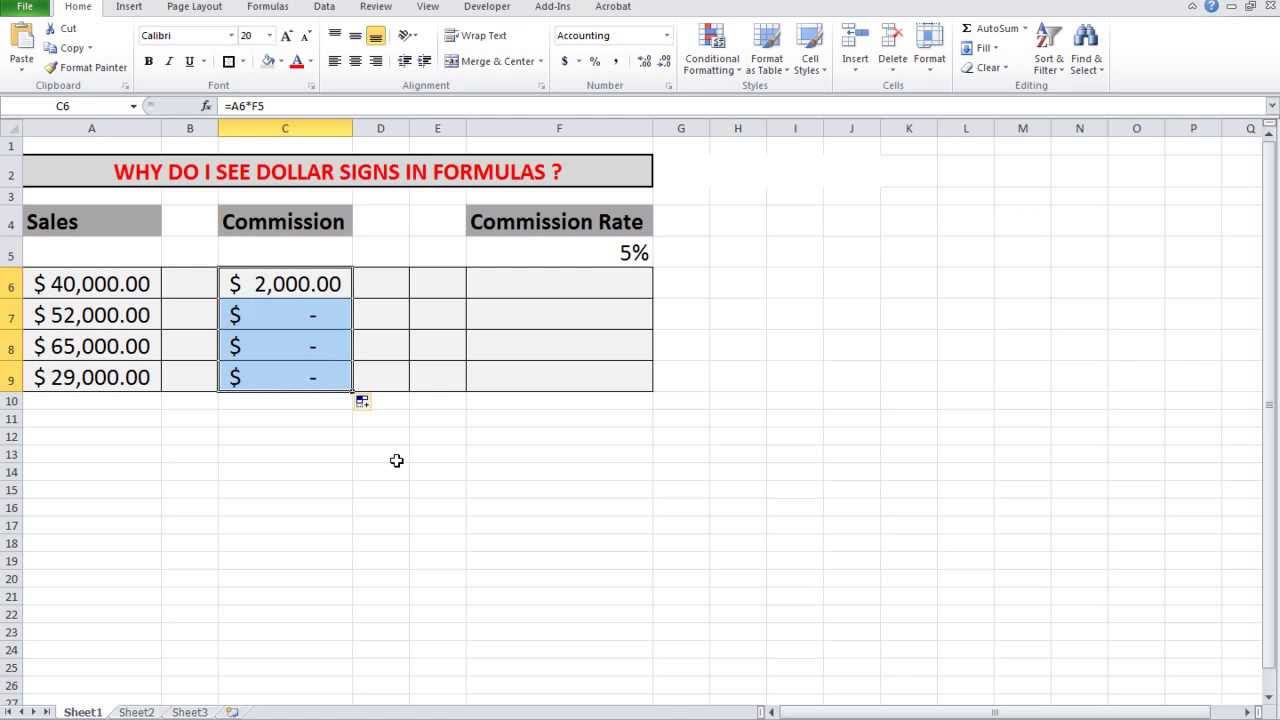Viewport: 1280px width, 720px height.
Task: Toggle Italic formatting
Action: 169,61
